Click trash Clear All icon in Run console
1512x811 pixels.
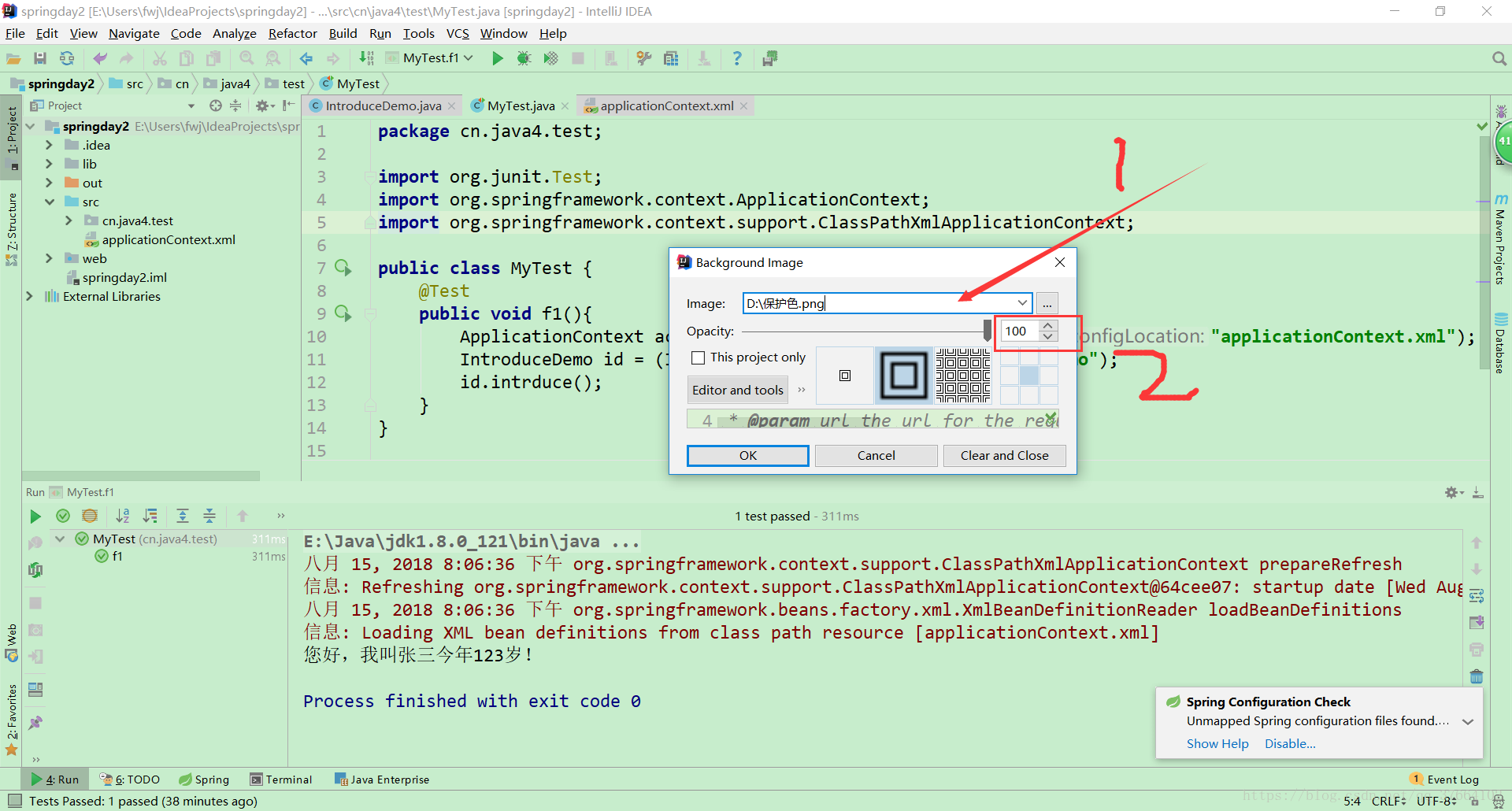(x=1477, y=676)
